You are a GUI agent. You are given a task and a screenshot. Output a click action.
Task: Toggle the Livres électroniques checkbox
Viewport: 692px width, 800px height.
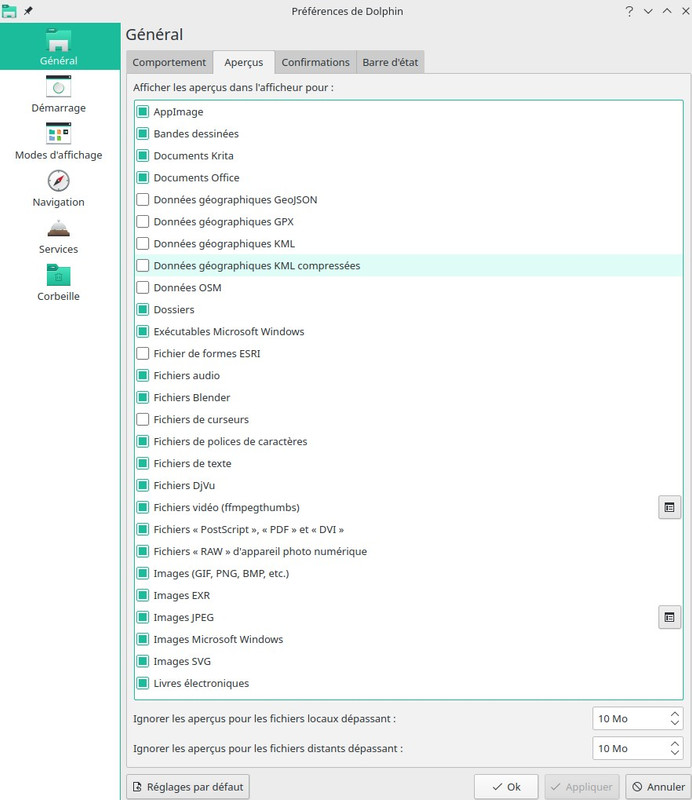[x=143, y=683]
